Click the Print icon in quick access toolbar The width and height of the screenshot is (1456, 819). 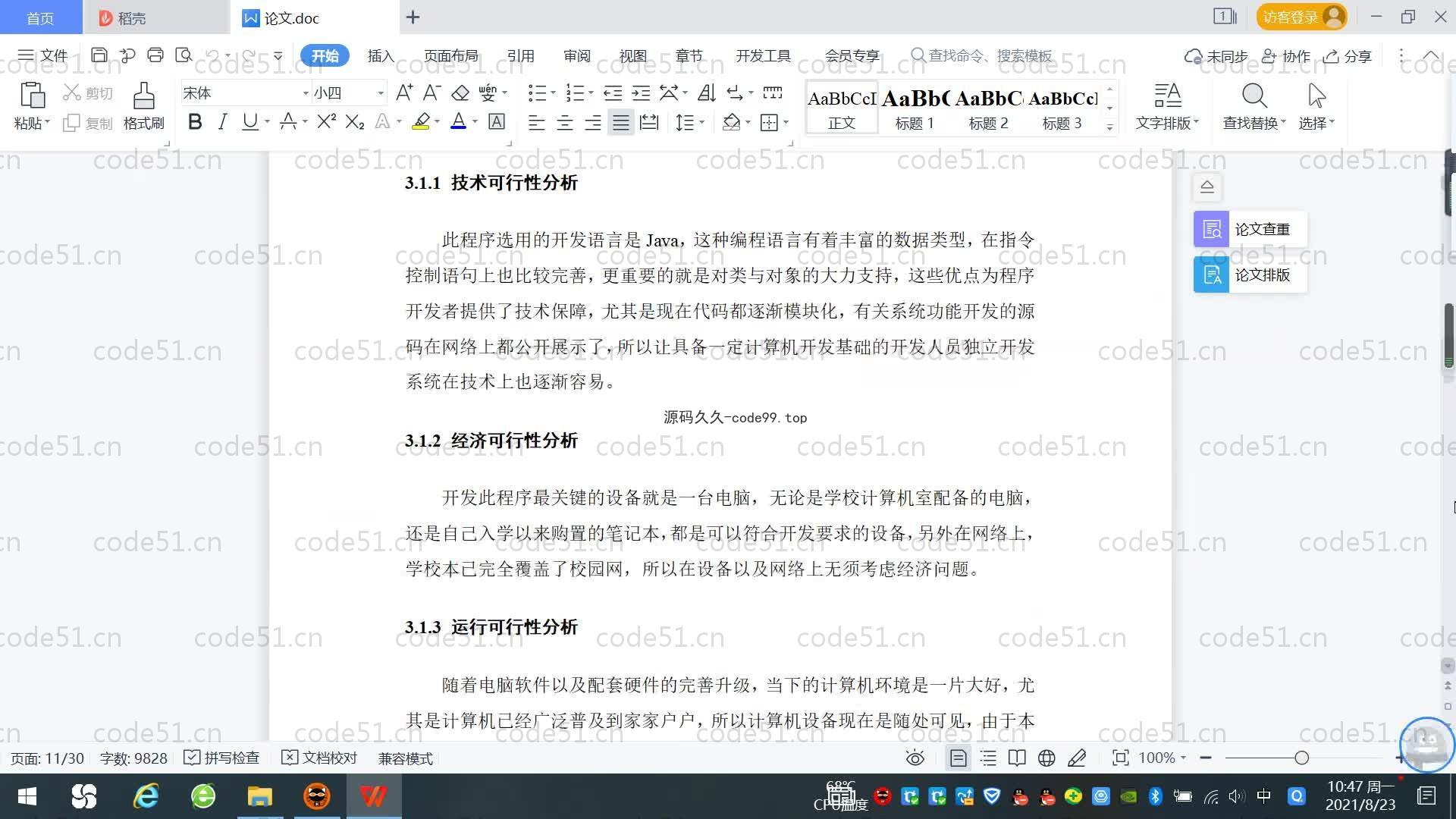point(155,55)
